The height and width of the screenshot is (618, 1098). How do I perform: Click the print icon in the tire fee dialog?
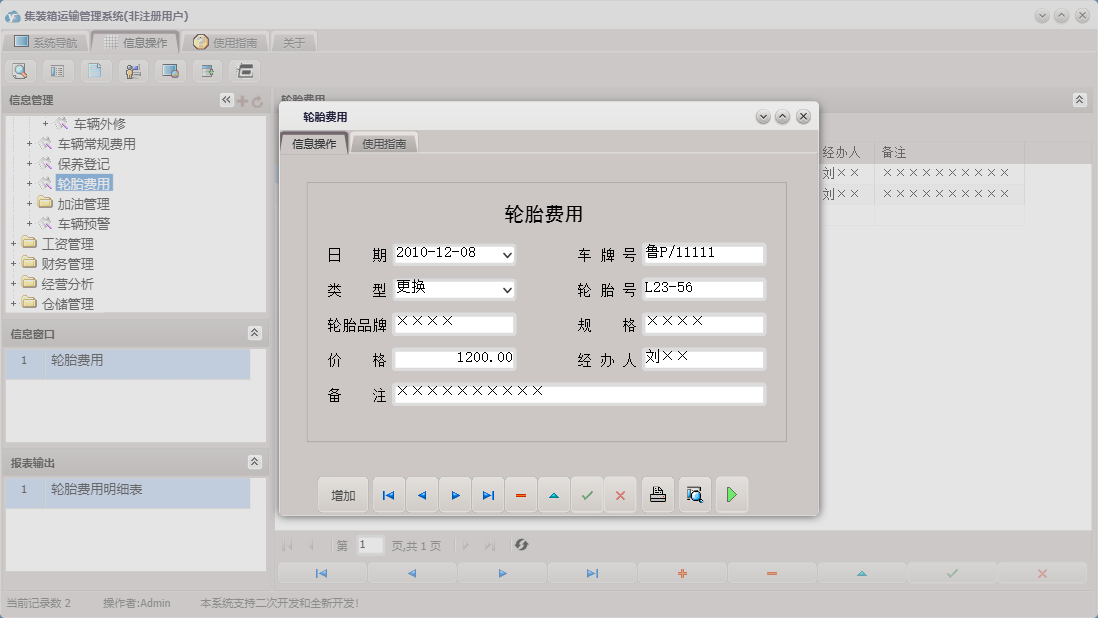coord(657,494)
